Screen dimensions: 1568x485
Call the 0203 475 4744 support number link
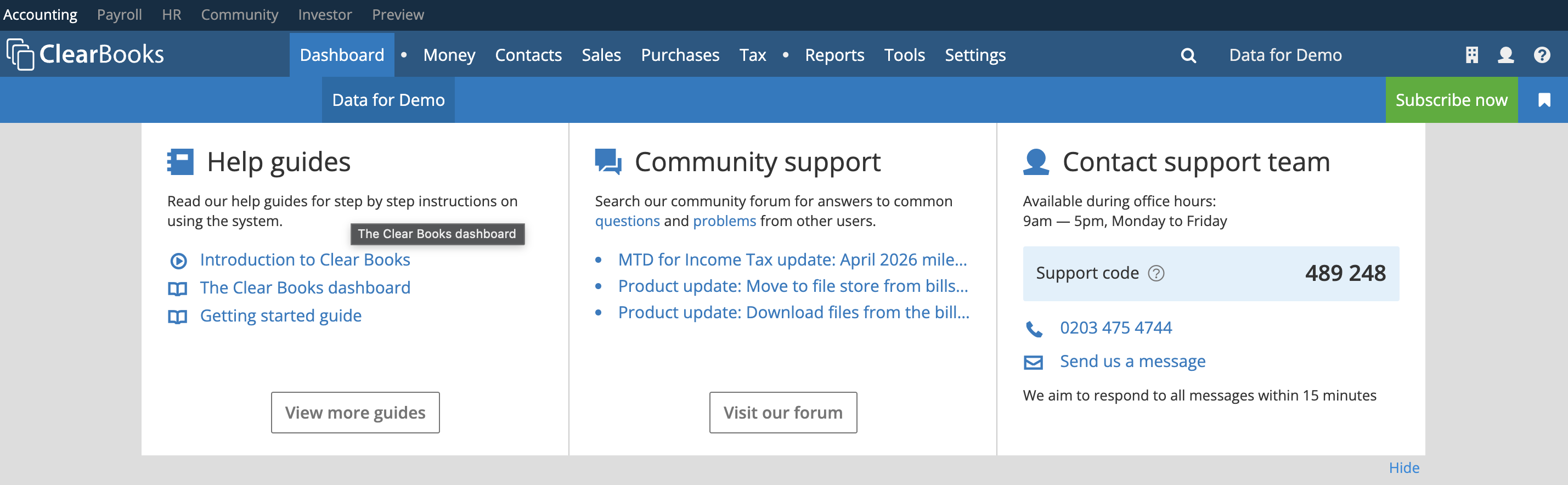pos(1116,328)
